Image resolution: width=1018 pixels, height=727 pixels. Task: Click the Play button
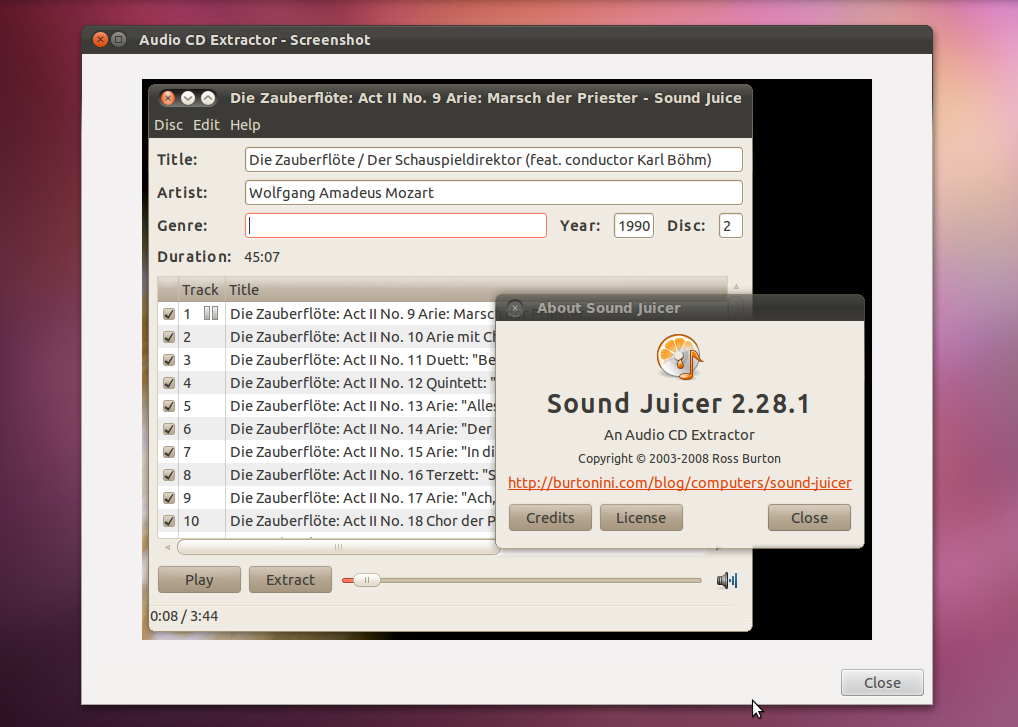coord(199,580)
